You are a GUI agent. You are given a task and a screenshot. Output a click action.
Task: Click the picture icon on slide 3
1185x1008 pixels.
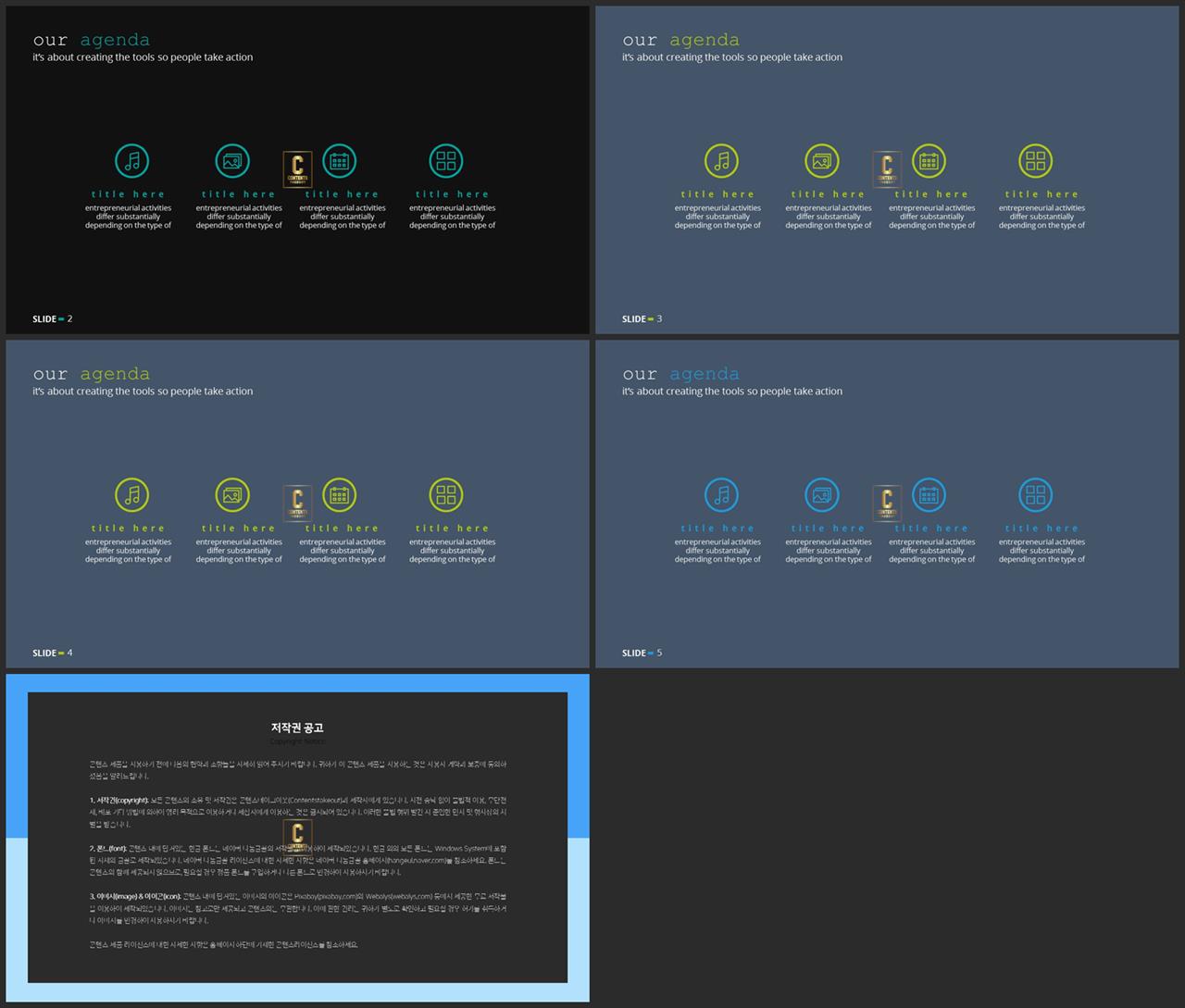coord(822,161)
